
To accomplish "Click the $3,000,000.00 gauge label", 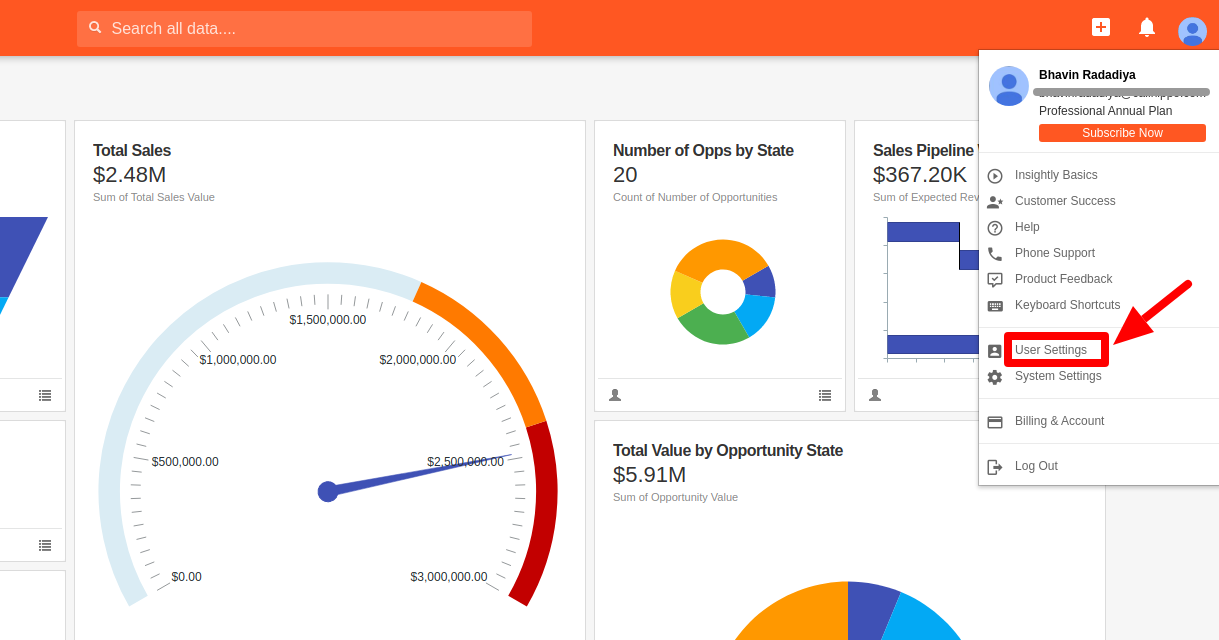I will pyautogui.click(x=449, y=577).
